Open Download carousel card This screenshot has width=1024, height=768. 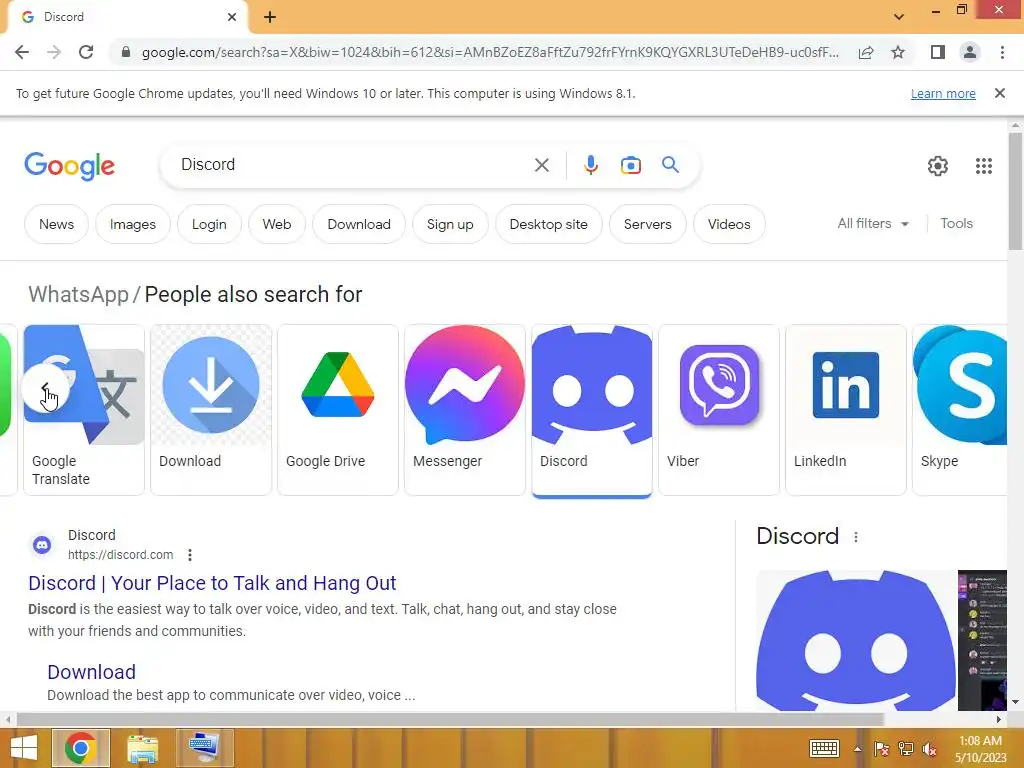tap(211, 409)
